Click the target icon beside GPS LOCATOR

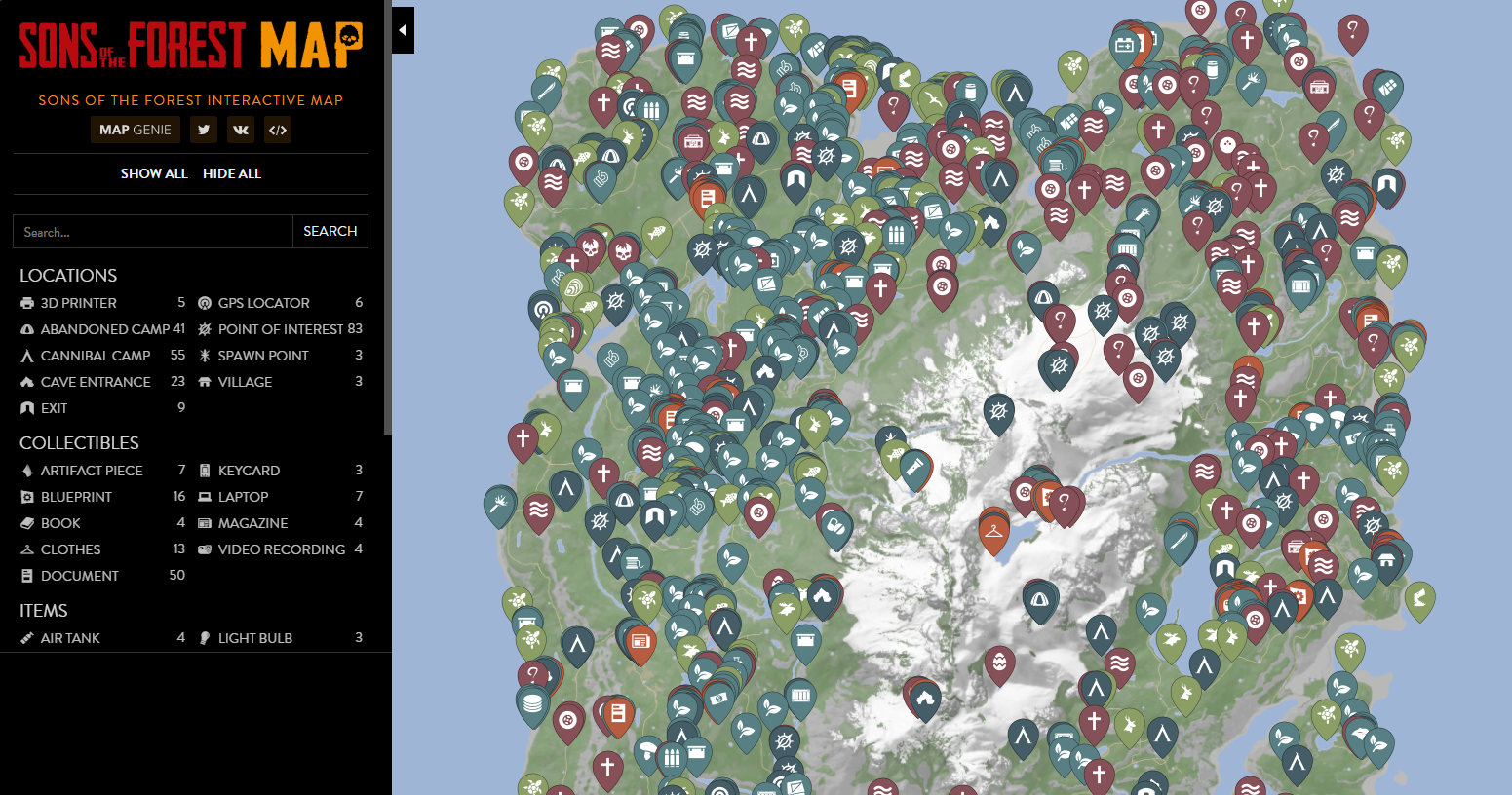[x=205, y=303]
